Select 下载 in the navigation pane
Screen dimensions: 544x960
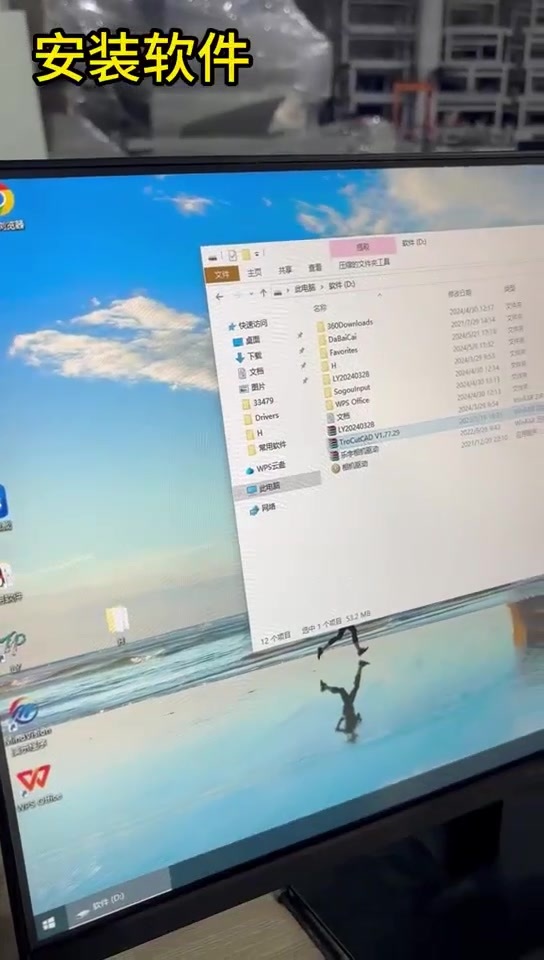[x=248, y=356]
